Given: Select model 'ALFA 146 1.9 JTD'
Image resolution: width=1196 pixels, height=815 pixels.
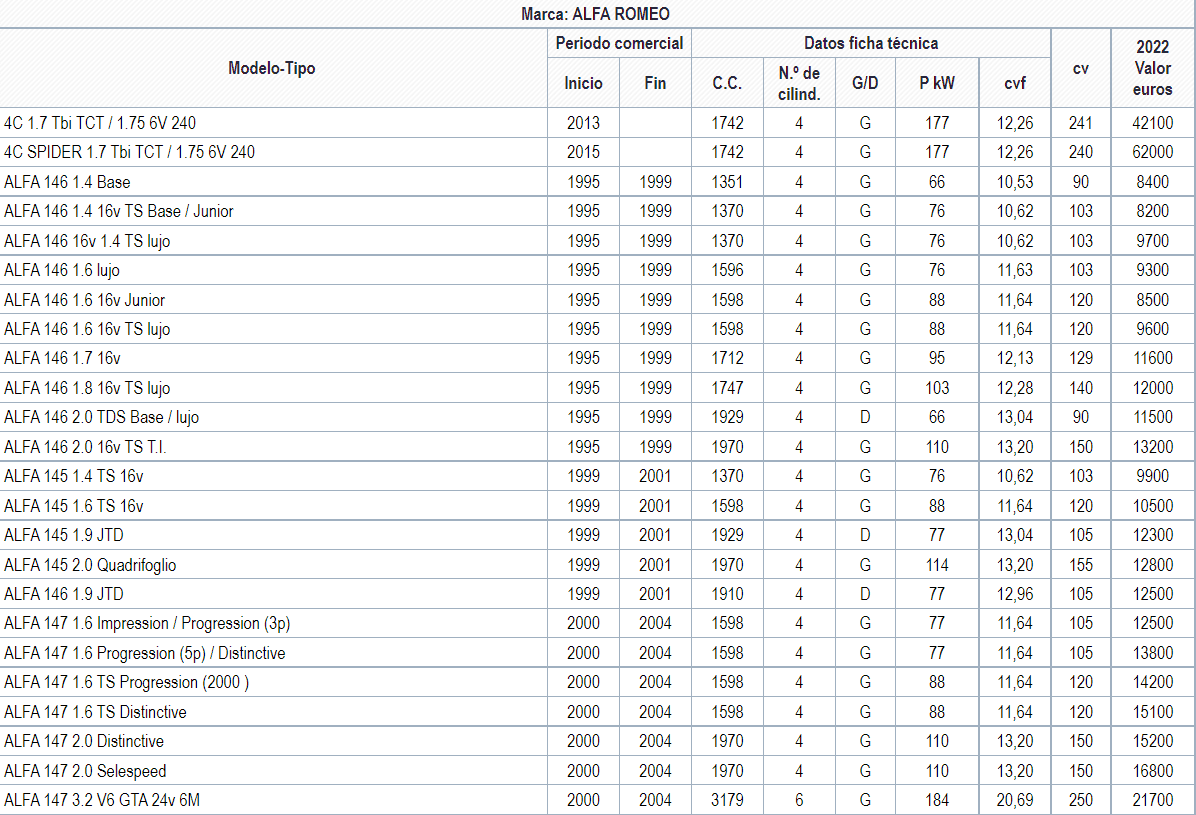Looking at the screenshot, I should click(63, 594).
